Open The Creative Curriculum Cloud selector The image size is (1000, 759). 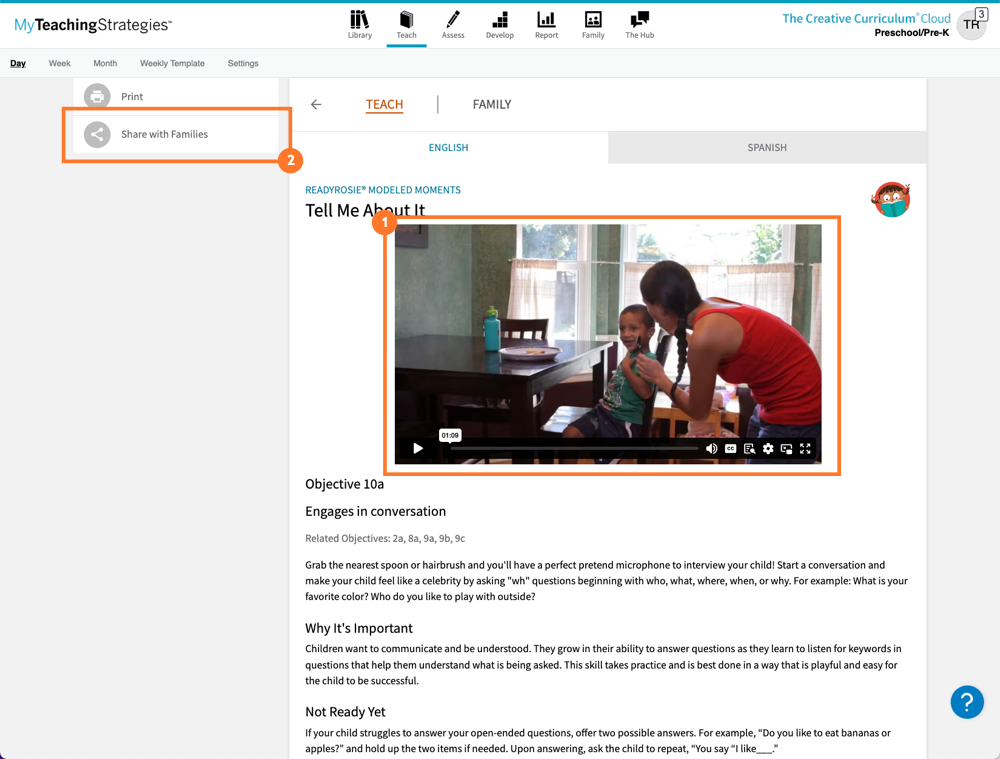point(866,18)
